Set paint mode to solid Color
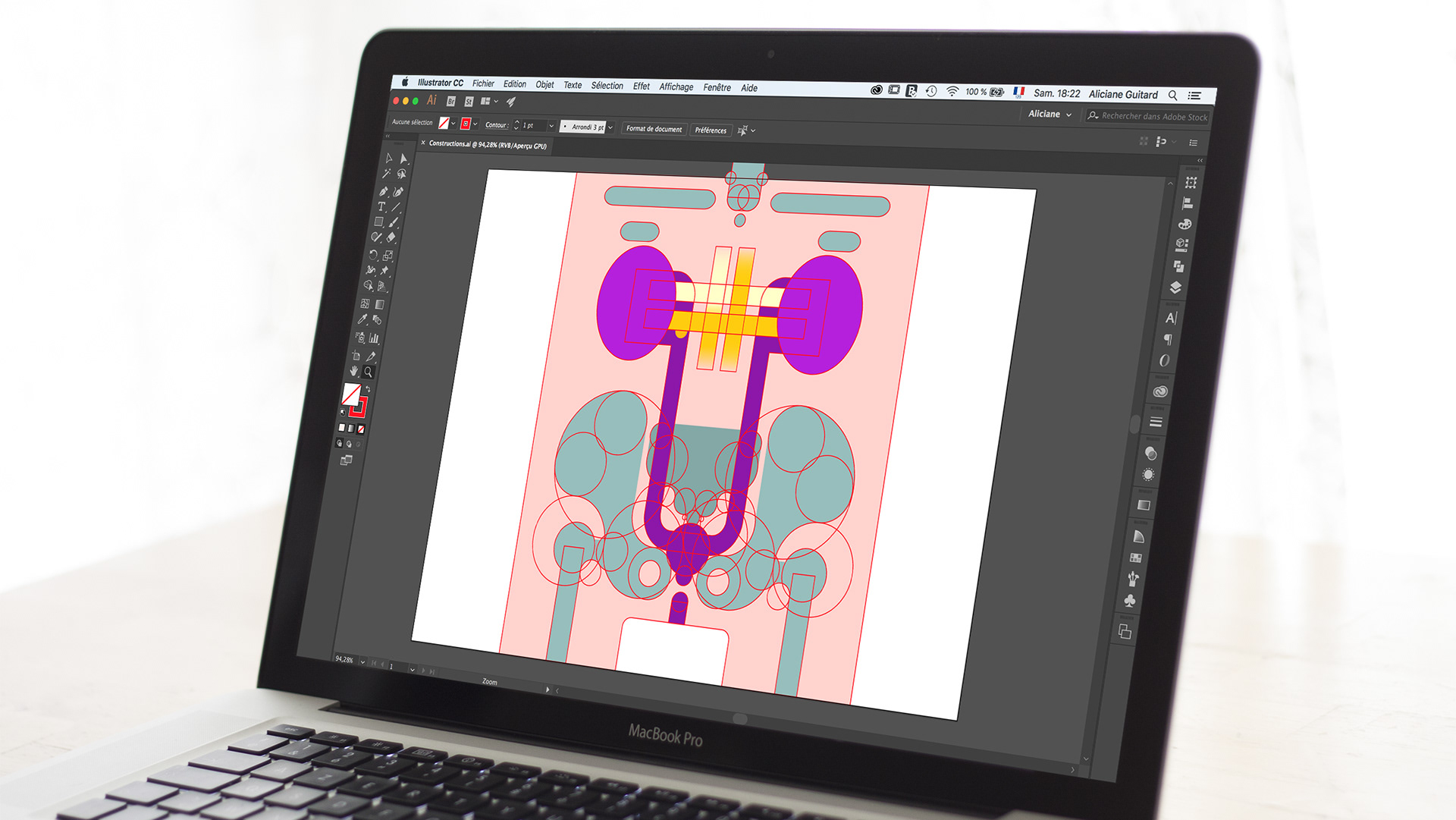The image size is (1456, 820). coord(340,428)
